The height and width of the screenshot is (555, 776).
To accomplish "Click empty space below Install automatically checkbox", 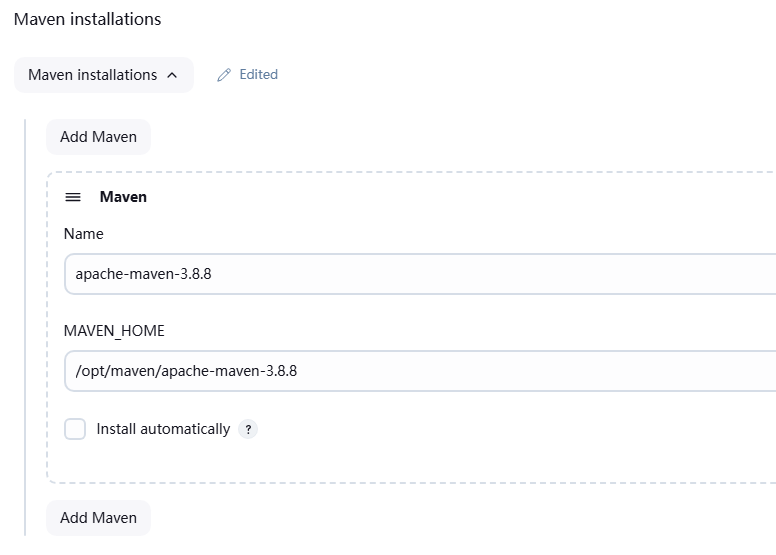I will (x=300, y=462).
